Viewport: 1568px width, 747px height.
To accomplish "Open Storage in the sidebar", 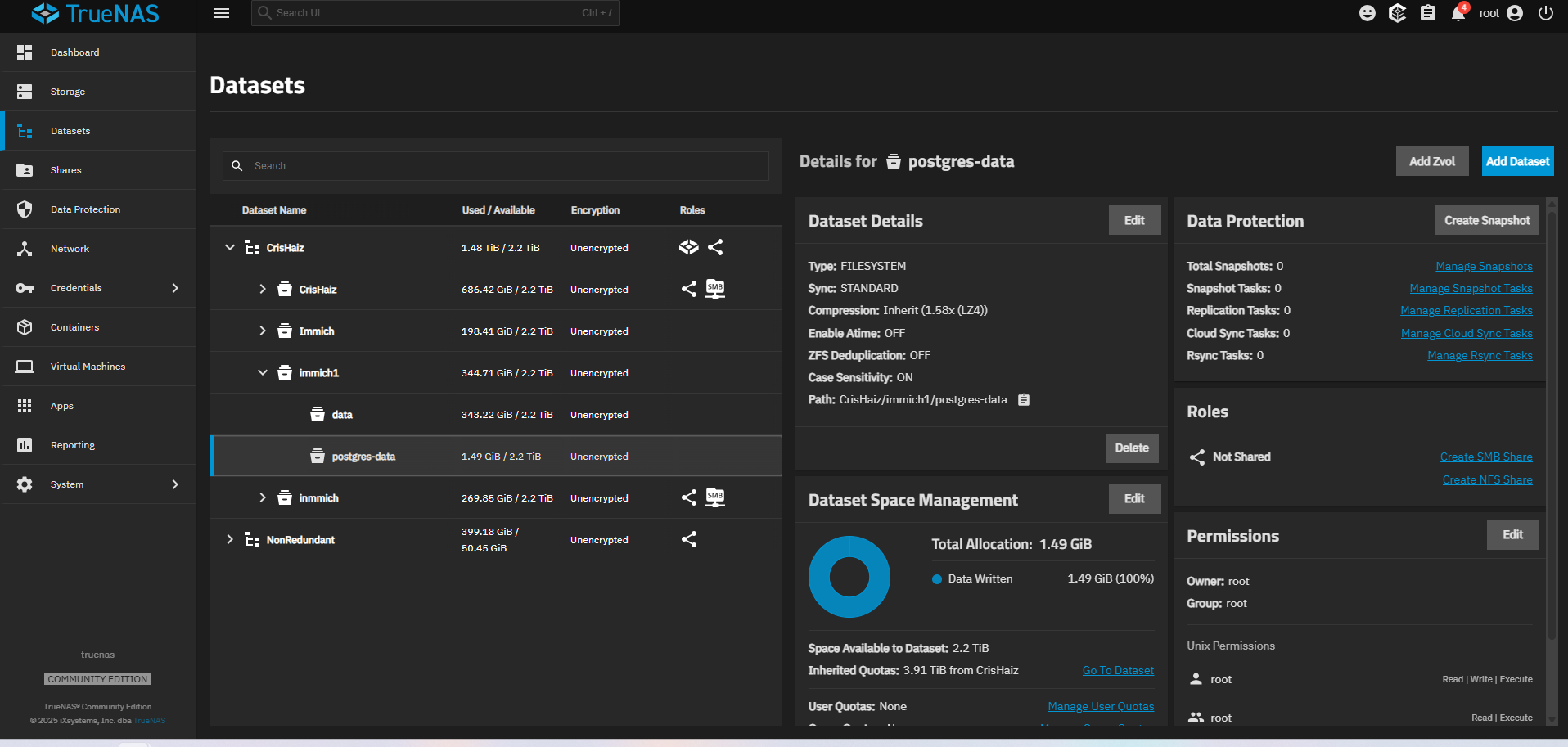I will point(68,92).
